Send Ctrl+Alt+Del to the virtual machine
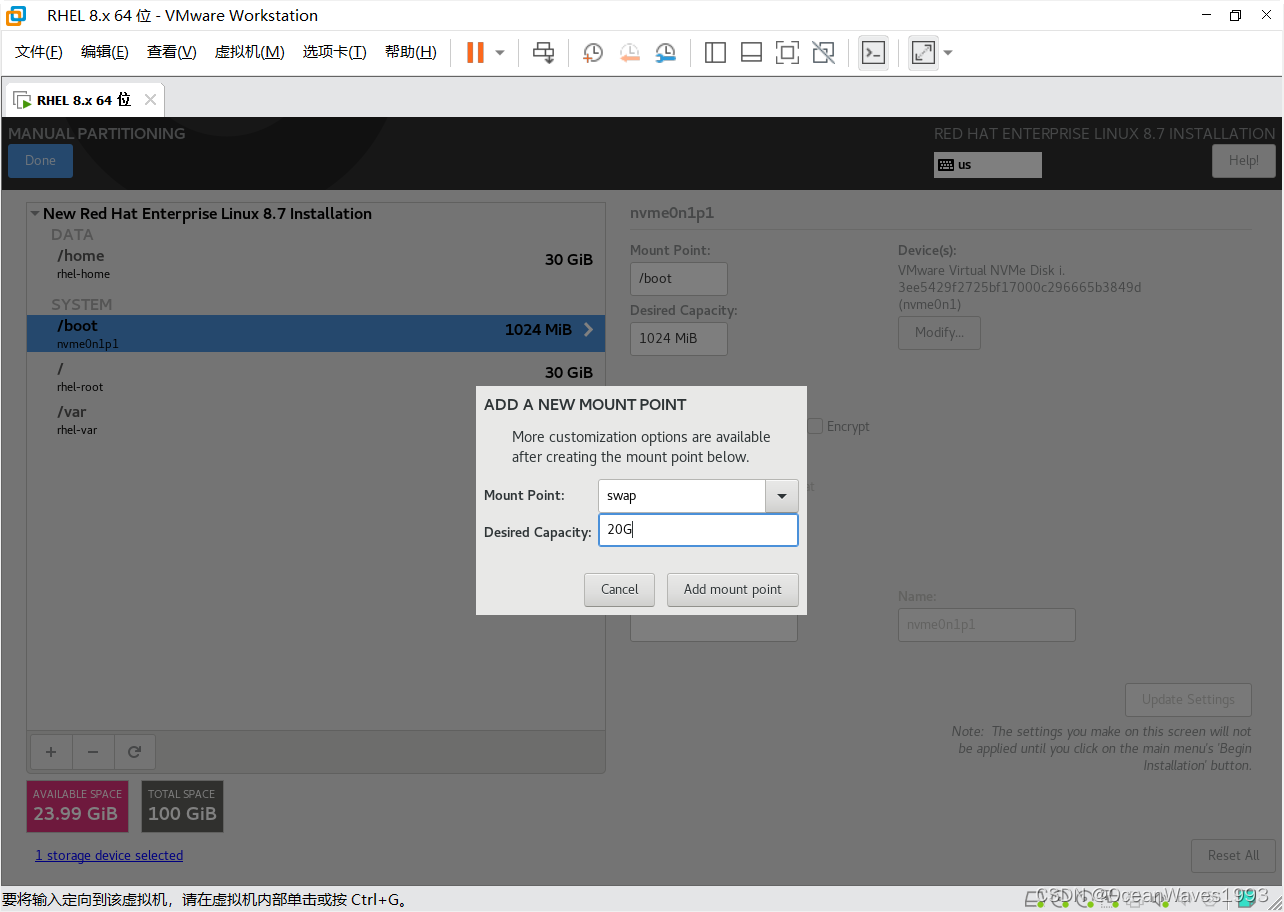Screen dimensions: 1284x912 click(543, 52)
